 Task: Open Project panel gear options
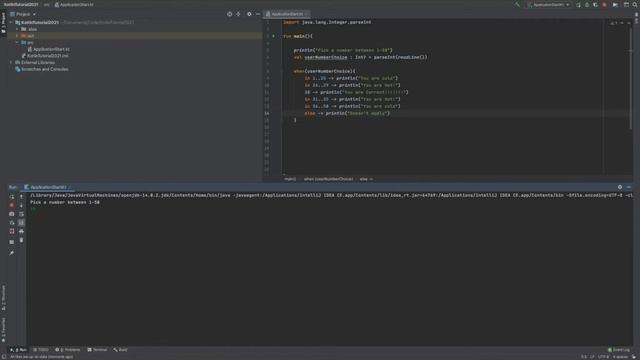249,14
